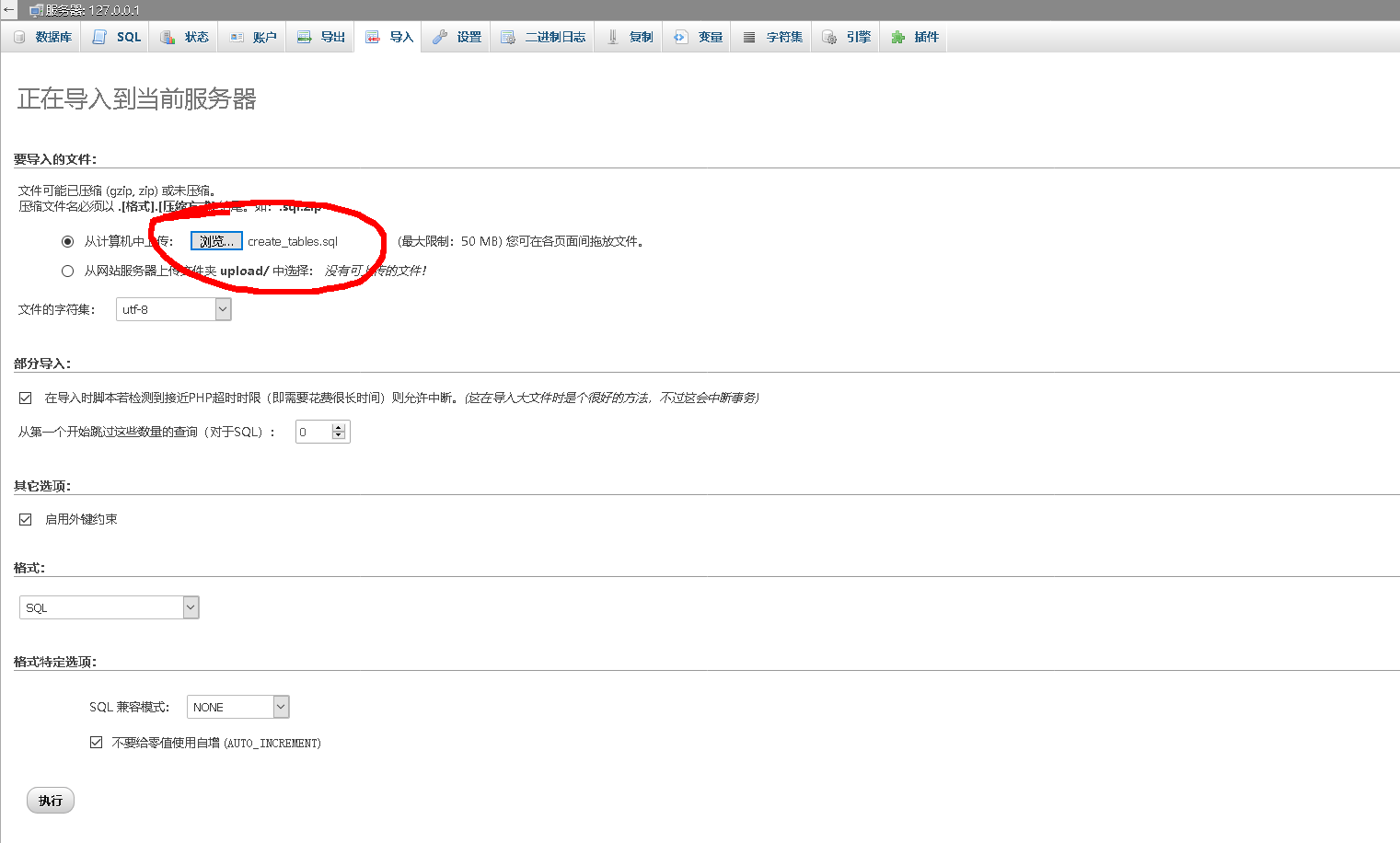This screenshot has width=1400, height=843.
Task: Click the skip queries number input field
Action: (x=313, y=432)
